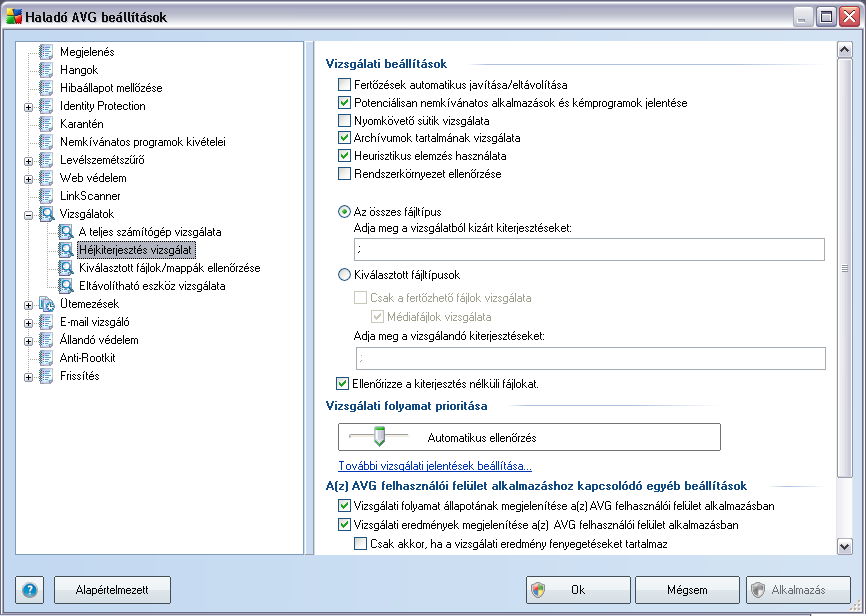This screenshot has height=616, width=866.
Task: Enable Fertőzések automatikus javítása/eltávolítása
Action: 344,85
